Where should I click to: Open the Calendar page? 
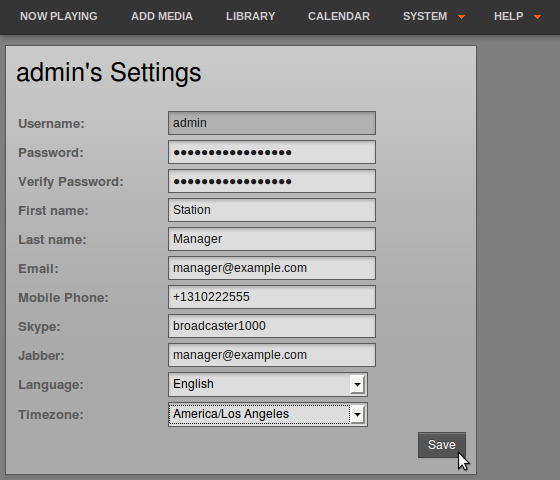pos(339,16)
